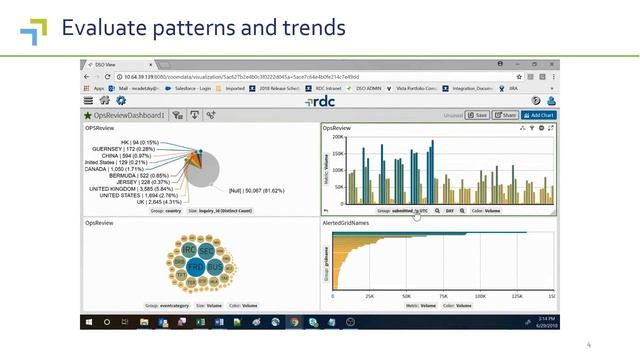
Task: Open Group: gridname axis label
Action: [326, 264]
